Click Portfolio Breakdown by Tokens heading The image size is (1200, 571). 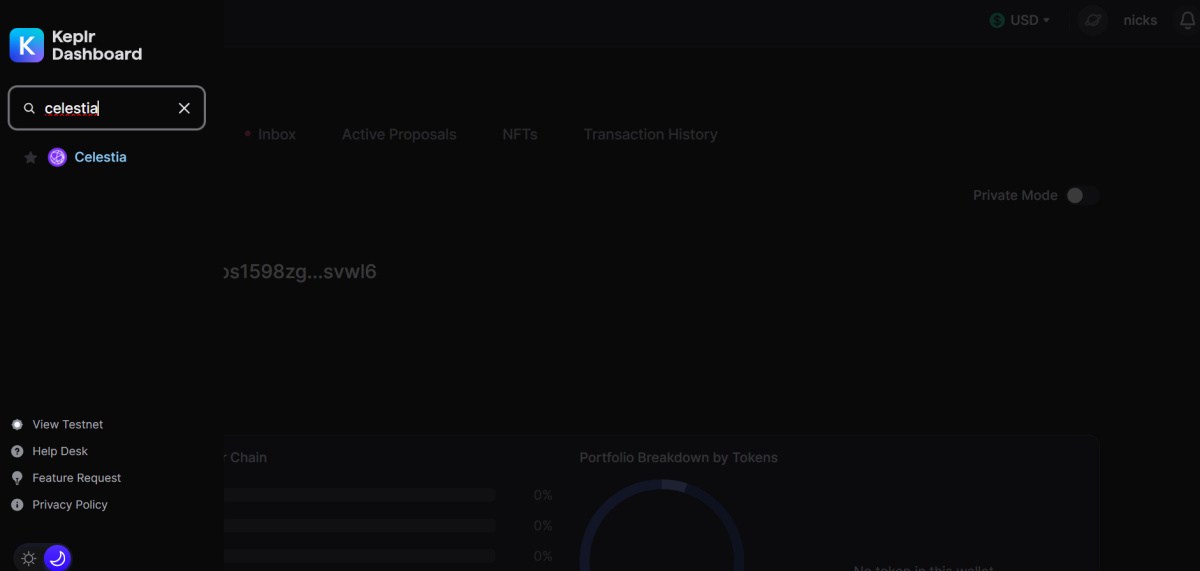point(679,458)
